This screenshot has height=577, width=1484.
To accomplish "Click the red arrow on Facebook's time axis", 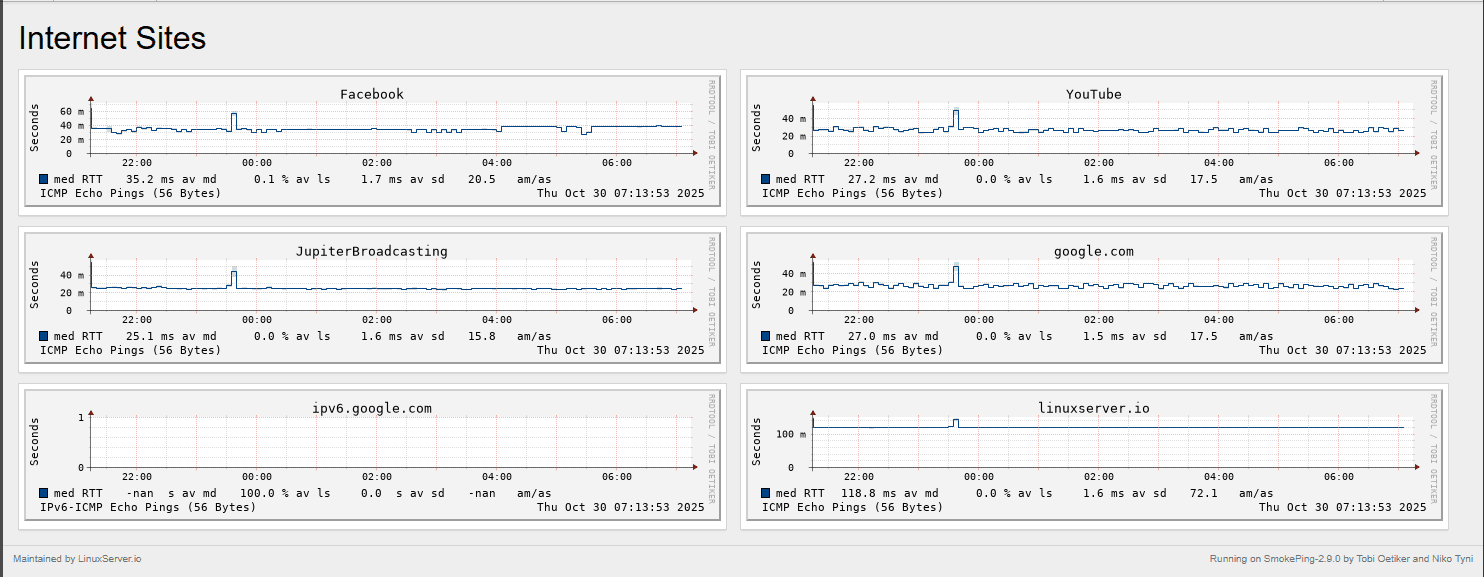I will [x=695, y=153].
